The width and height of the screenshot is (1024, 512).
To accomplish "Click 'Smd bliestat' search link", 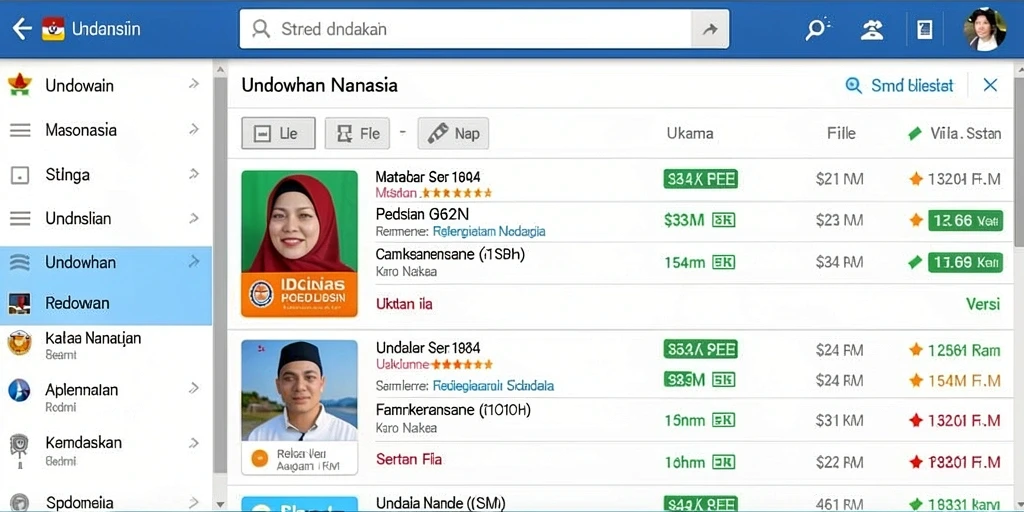I will point(899,86).
